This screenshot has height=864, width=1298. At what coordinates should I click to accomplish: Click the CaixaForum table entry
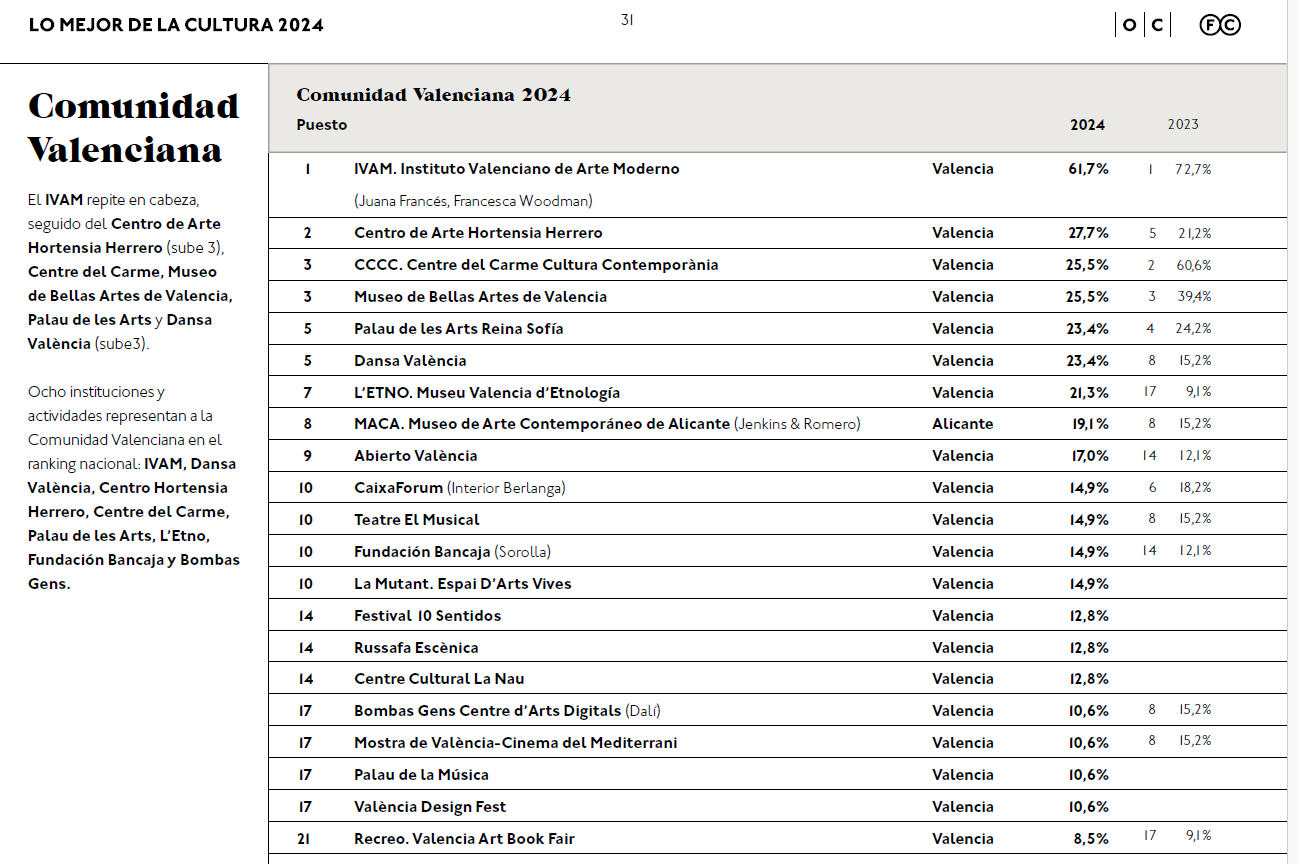click(x=400, y=488)
